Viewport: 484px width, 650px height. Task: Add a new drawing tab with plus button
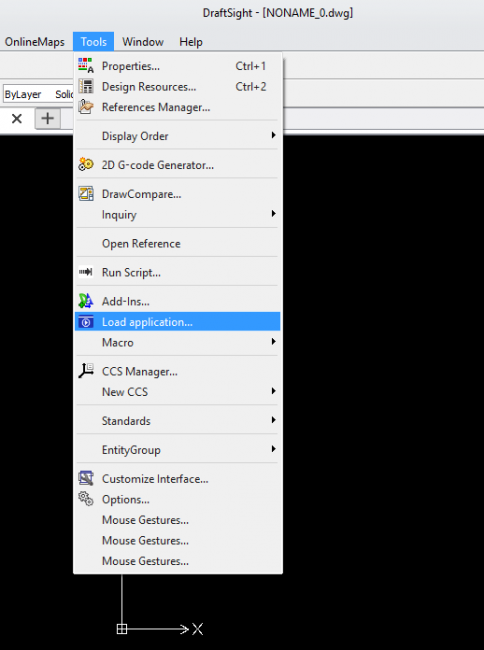click(48, 119)
